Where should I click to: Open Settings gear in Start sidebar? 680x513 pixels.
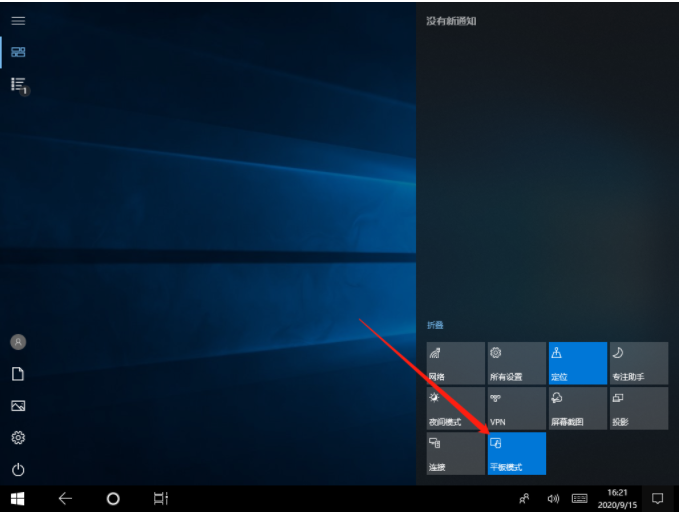pos(18,438)
